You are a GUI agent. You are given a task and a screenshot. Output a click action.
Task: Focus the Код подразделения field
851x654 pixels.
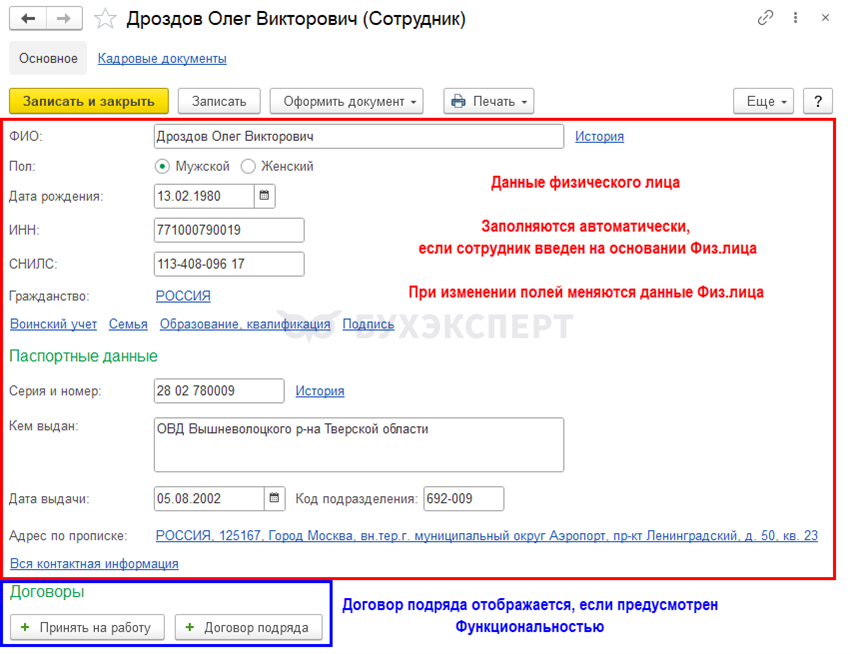tap(463, 498)
